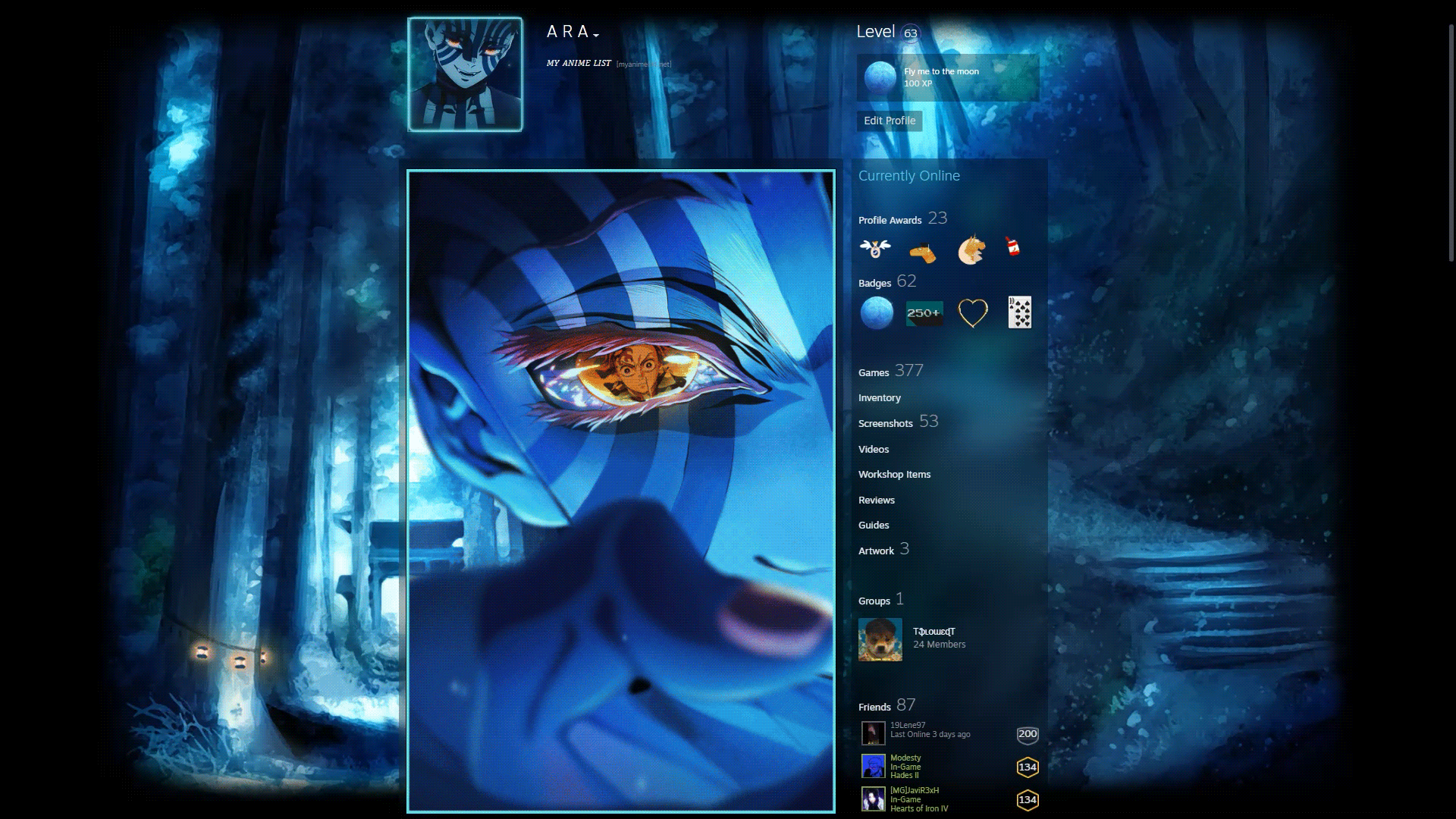Viewport: 1456px width, 819px height.
Task: Open friend Modesty's profile
Action: click(x=905, y=758)
